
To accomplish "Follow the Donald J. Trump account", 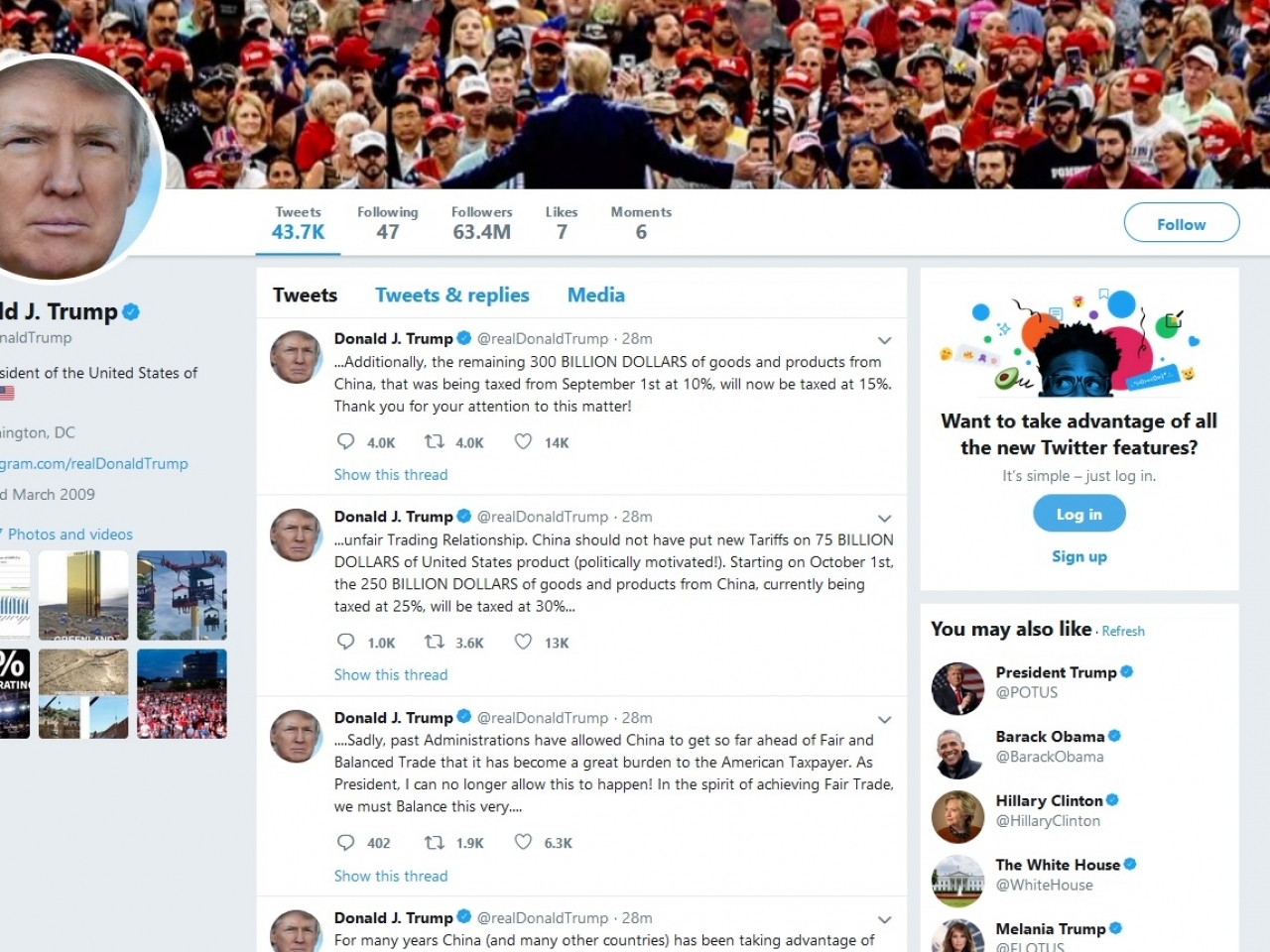I will [x=1181, y=223].
